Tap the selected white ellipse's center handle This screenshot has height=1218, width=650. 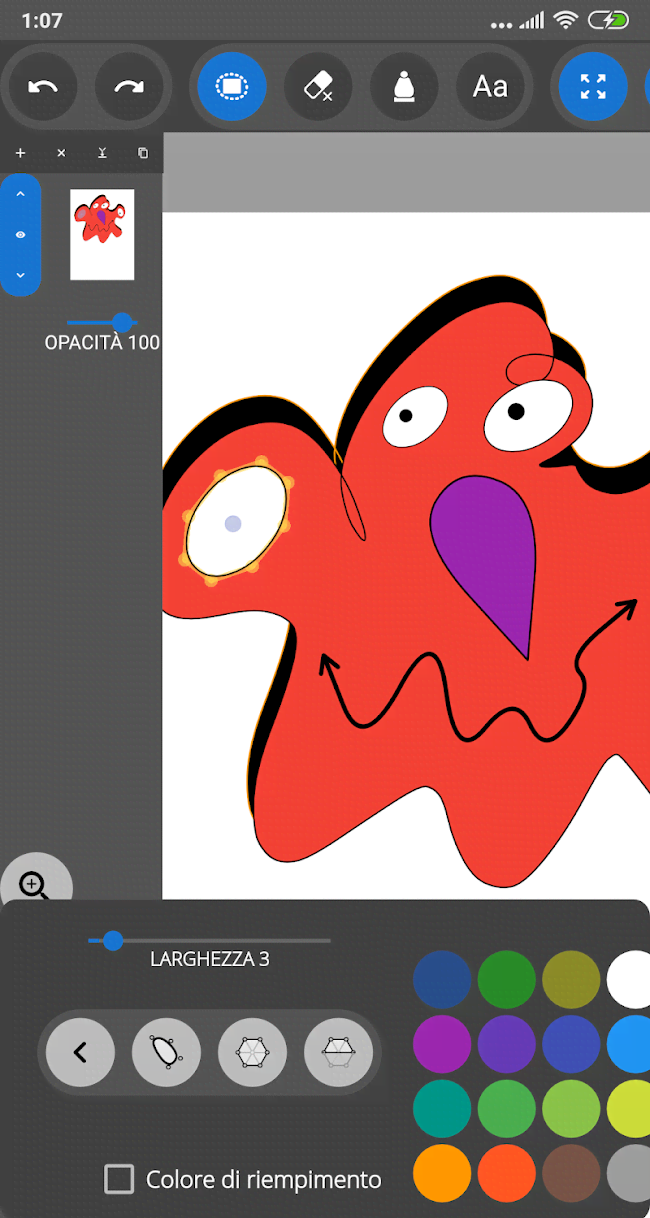pos(233,523)
